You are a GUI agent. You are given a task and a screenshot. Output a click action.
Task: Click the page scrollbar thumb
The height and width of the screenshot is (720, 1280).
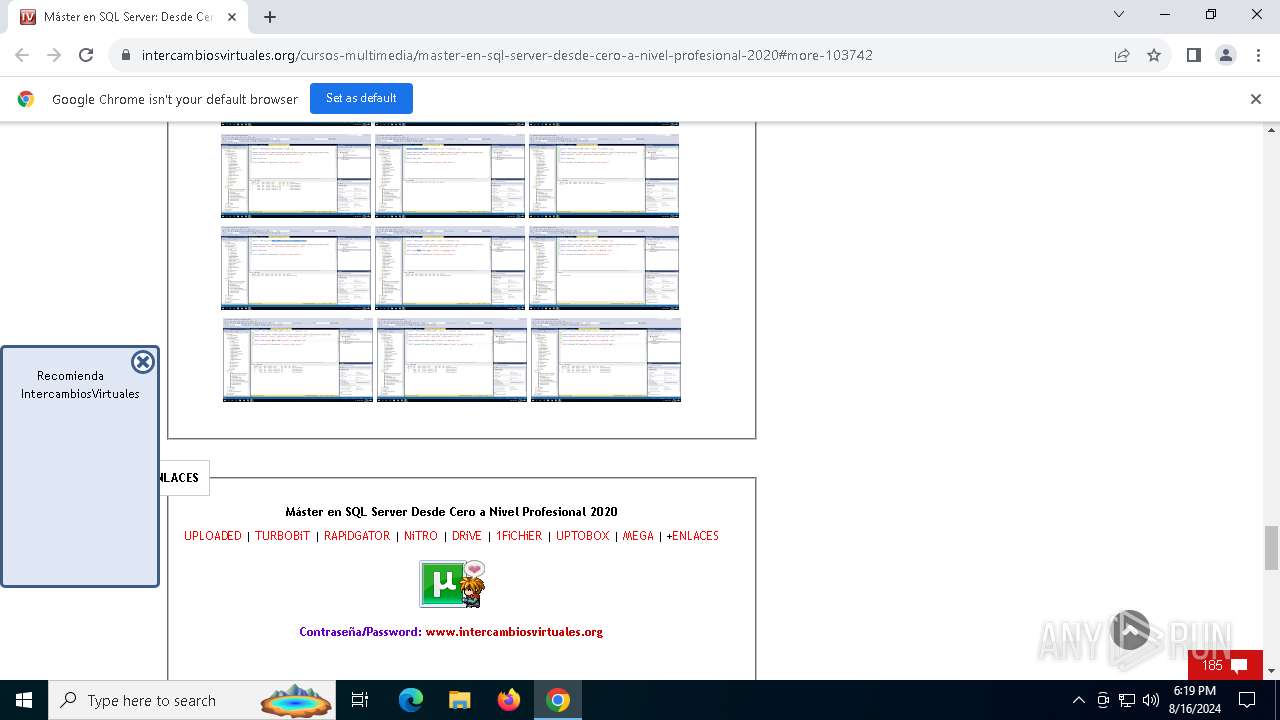coord(1271,547)
